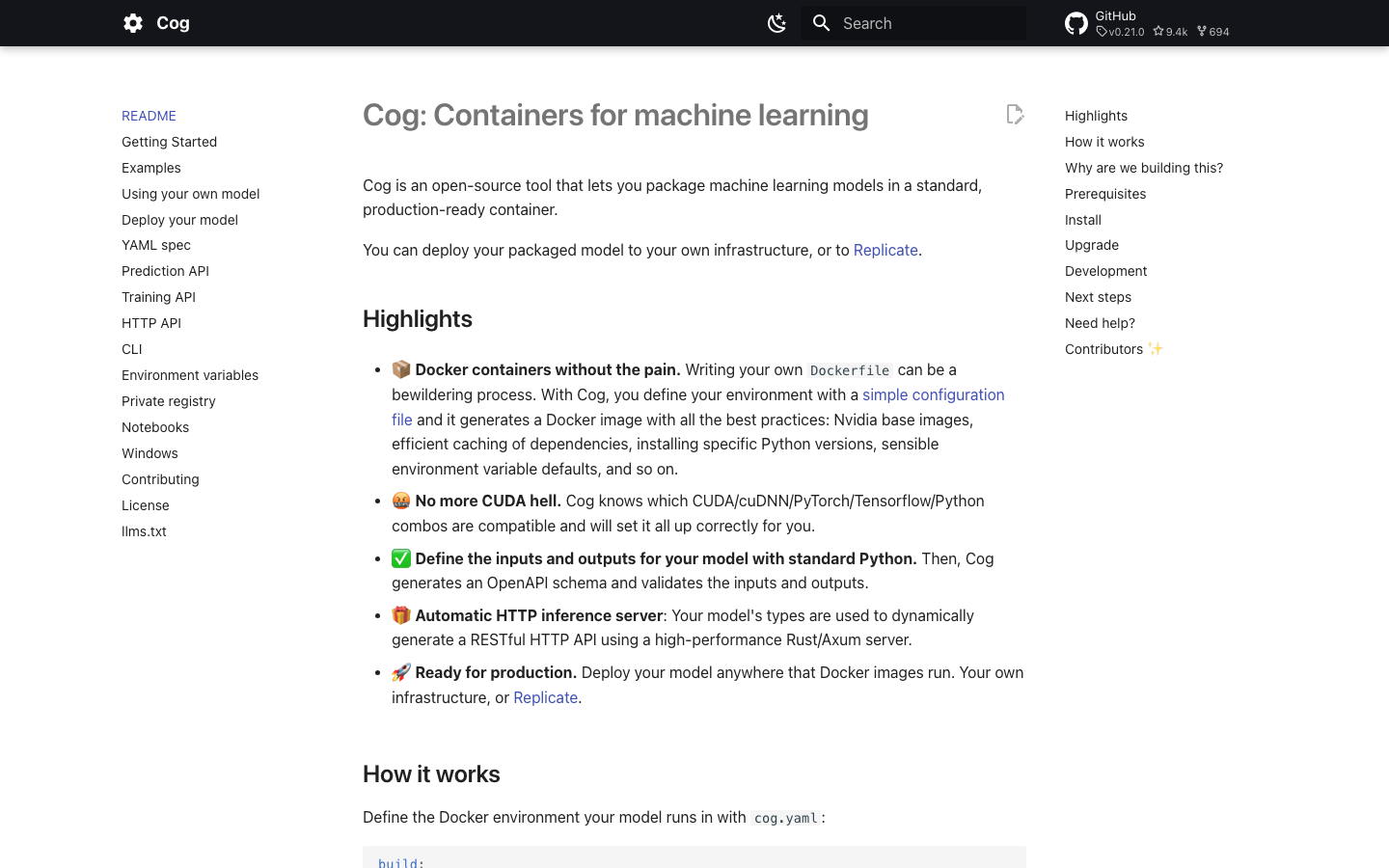Jump to the Contributors section
Viewport: 1389px width, 868px height.
1114,349
